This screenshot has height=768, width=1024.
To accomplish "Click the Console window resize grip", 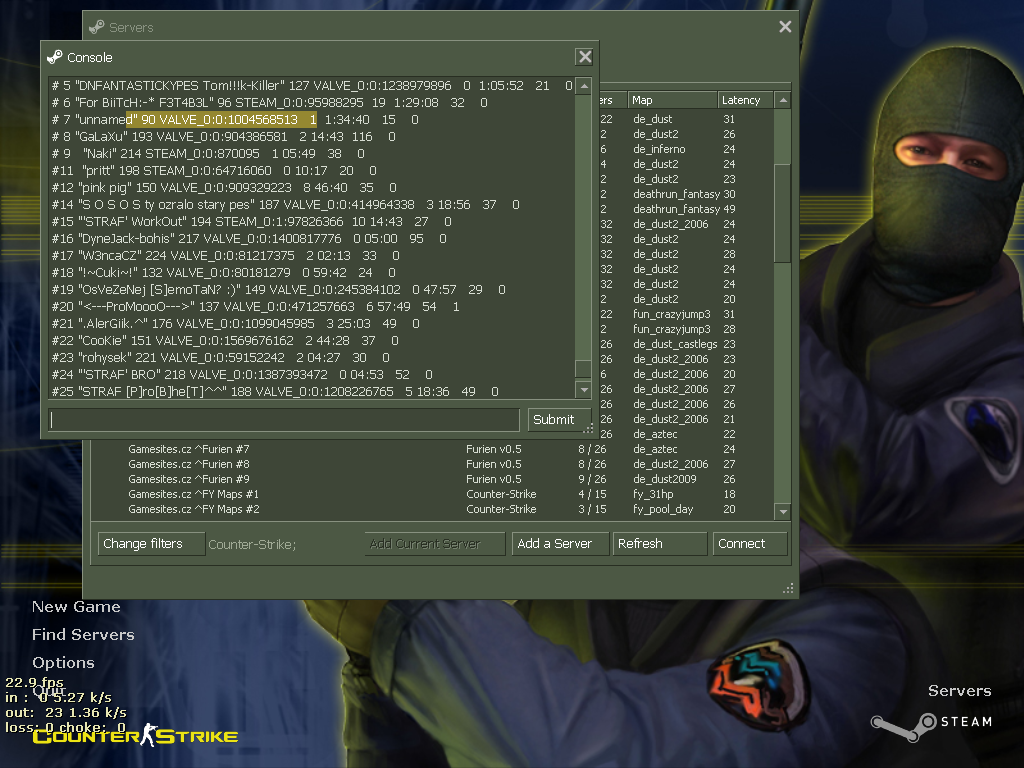I will tap(588, 428).
